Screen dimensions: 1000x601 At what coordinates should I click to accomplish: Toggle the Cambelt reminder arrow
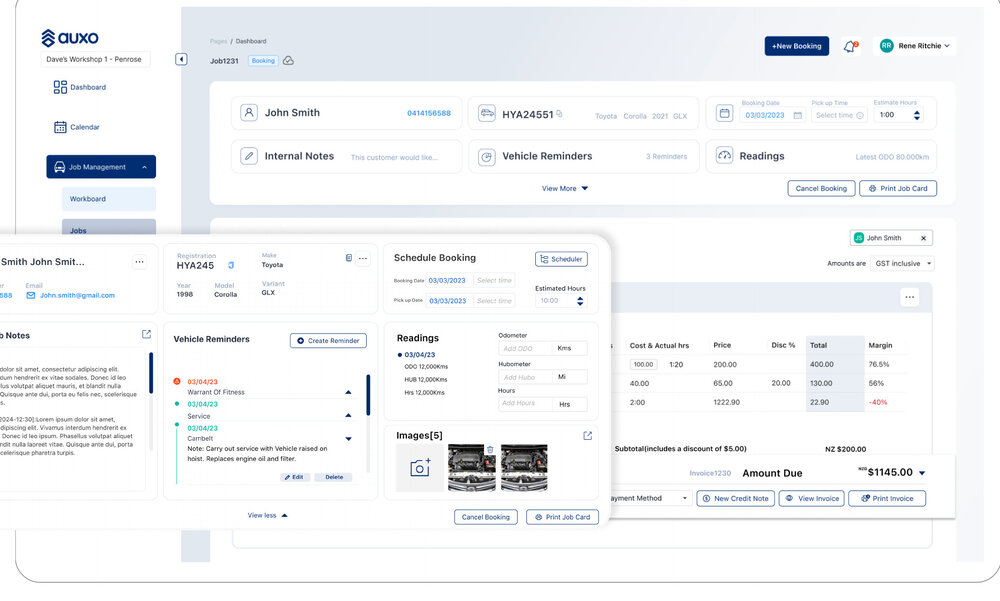coord(348,439)
